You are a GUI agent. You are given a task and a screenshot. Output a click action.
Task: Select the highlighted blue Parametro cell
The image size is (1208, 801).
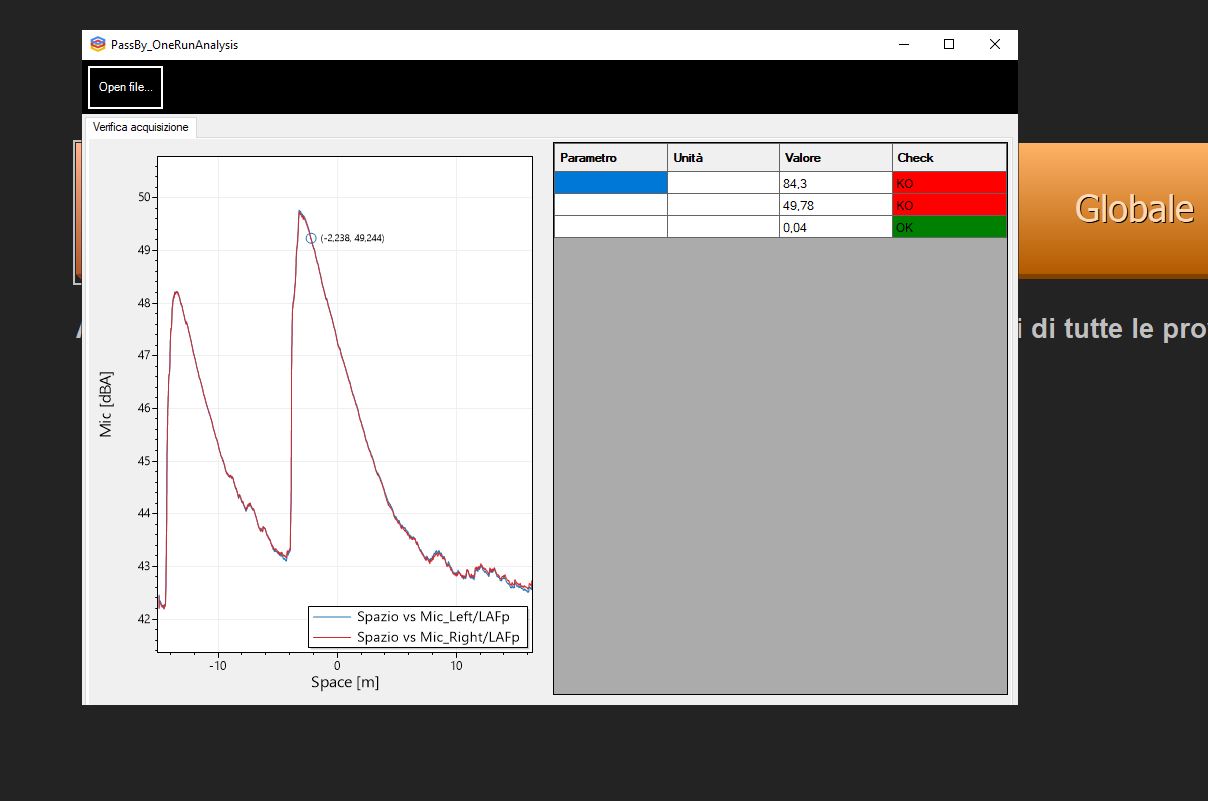pyautogui.click(x=610, y=183)
